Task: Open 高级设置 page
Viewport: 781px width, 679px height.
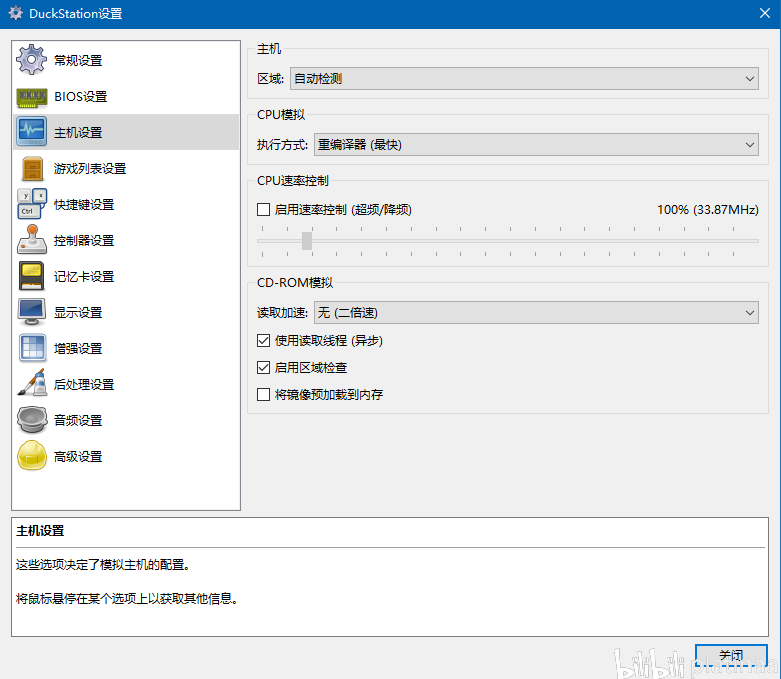Action: pos(126,456)
